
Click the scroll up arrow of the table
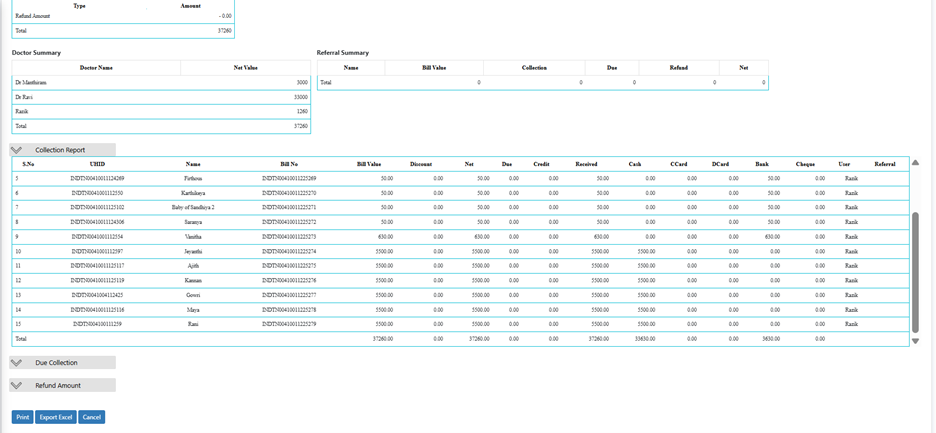tap(915, 163)
